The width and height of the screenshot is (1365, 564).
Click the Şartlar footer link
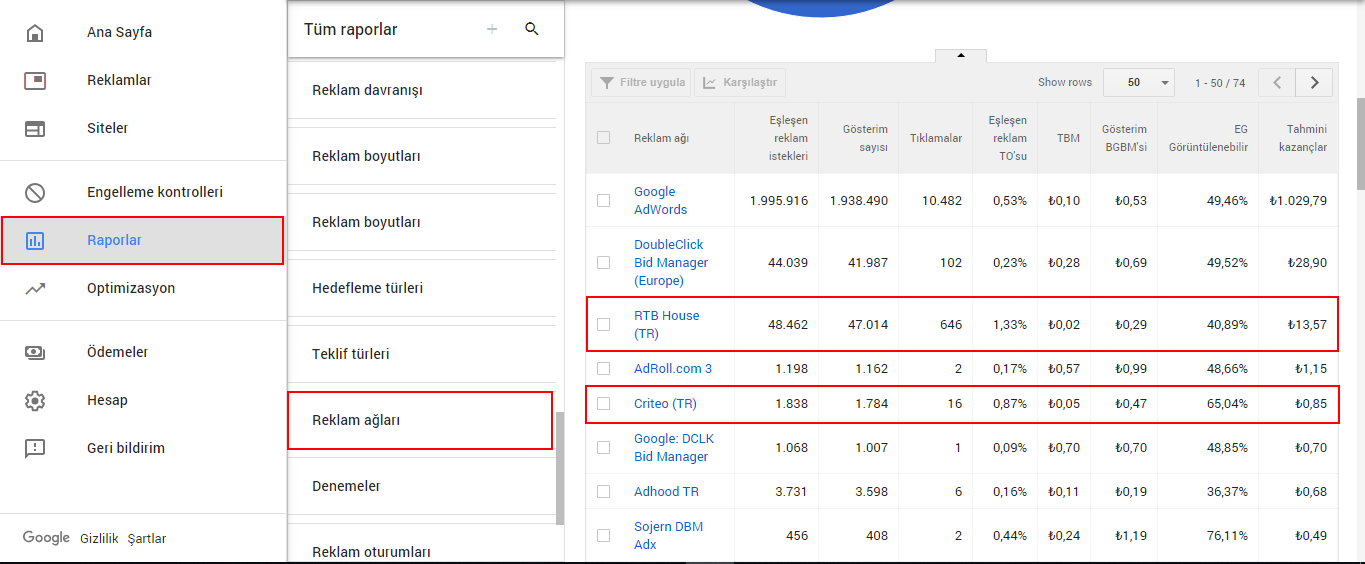point(147,538)
